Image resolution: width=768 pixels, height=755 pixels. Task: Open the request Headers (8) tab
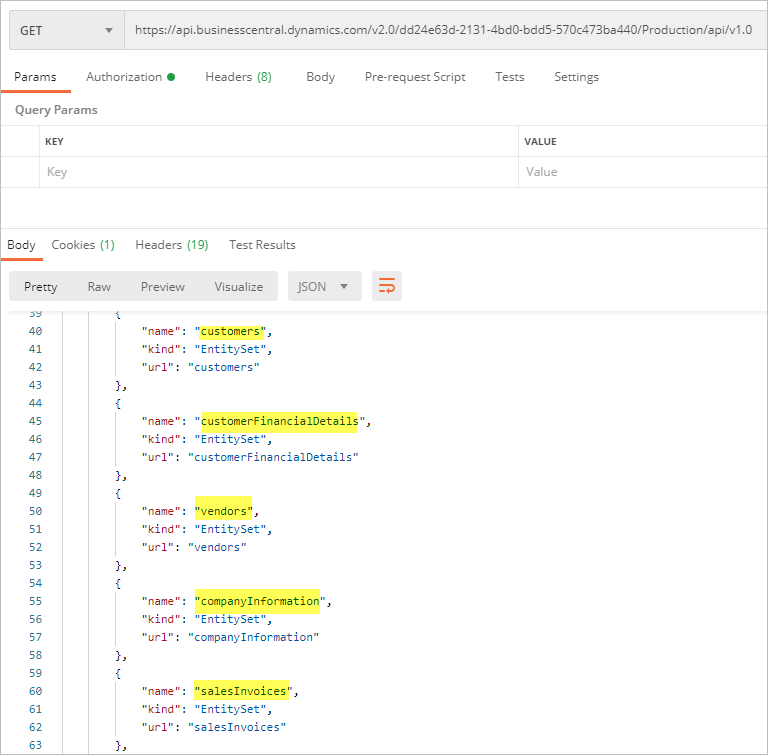pos(238,77)
